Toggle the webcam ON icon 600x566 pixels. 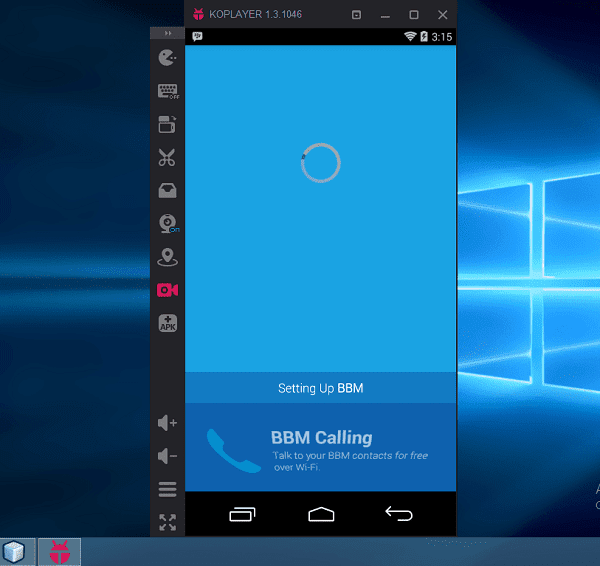(168, 224)
